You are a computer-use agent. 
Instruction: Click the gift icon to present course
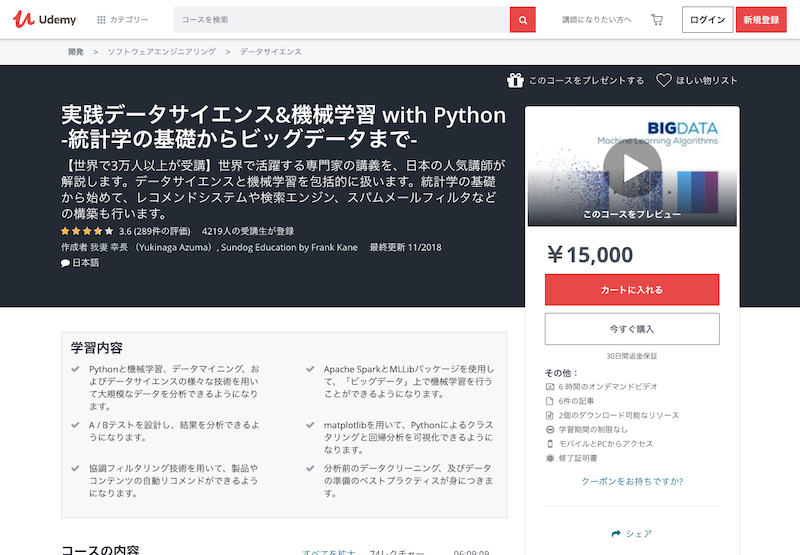pos(515,80)
